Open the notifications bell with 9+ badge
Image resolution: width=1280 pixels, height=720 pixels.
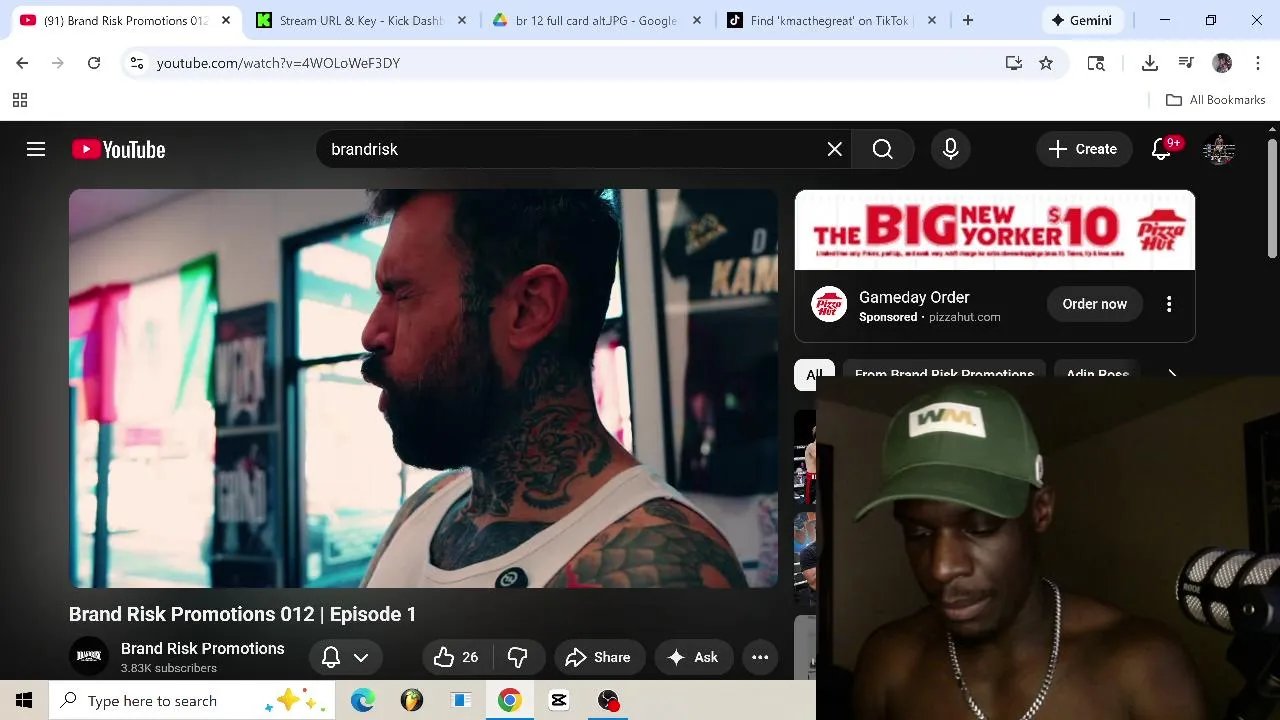1162,149
